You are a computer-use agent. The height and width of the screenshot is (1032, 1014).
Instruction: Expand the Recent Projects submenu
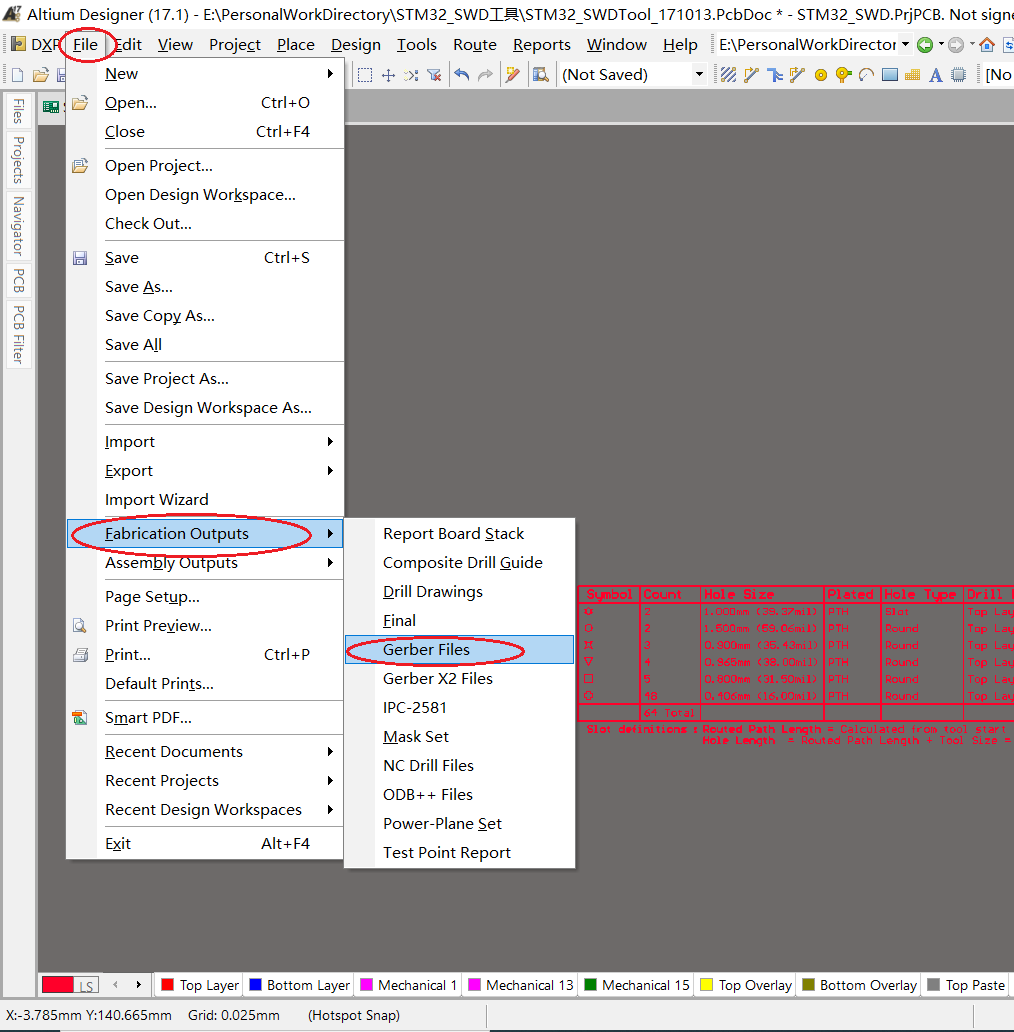tap(205, 781)
